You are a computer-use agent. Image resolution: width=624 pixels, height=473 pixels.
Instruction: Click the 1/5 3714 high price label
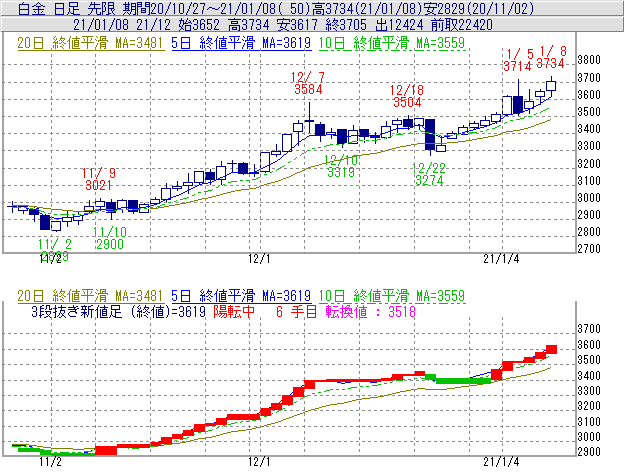pyautogui.click(x=518, y=60)
